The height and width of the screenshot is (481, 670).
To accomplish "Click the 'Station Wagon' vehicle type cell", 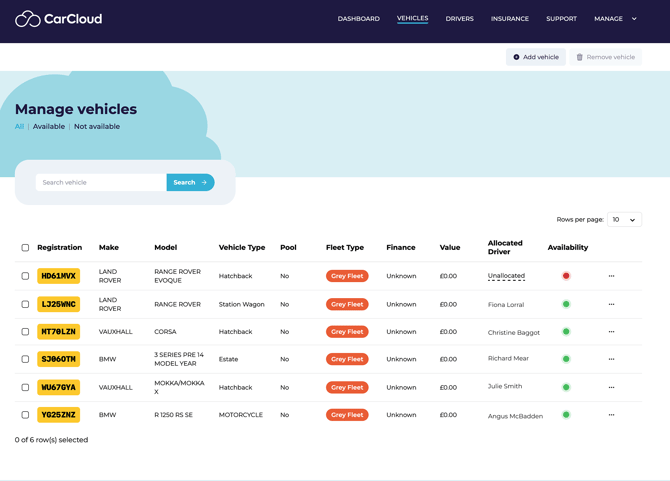I will point(241,304).
